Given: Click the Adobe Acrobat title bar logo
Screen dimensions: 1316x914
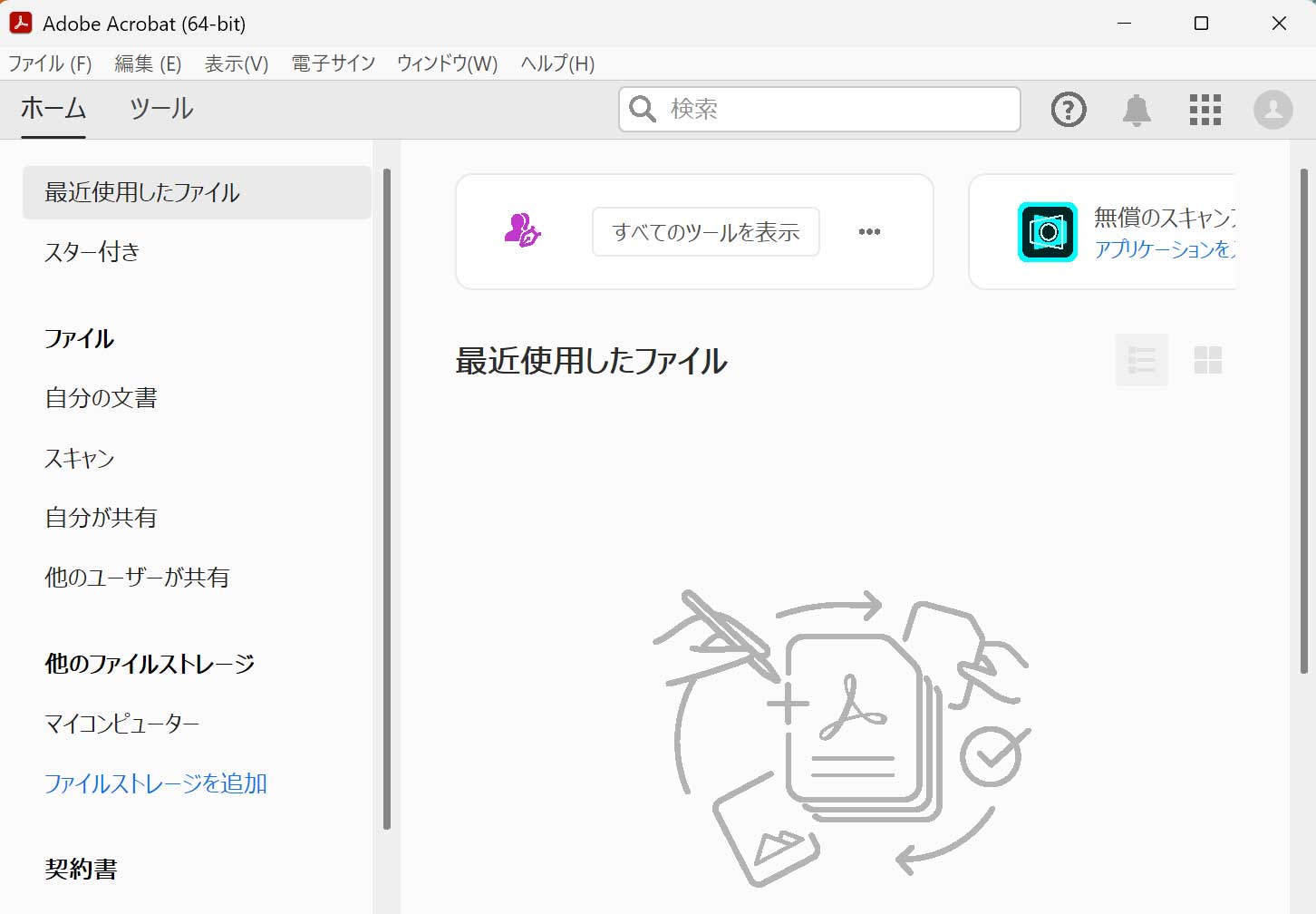Looking at the screenshot, I should pos(21,24).
